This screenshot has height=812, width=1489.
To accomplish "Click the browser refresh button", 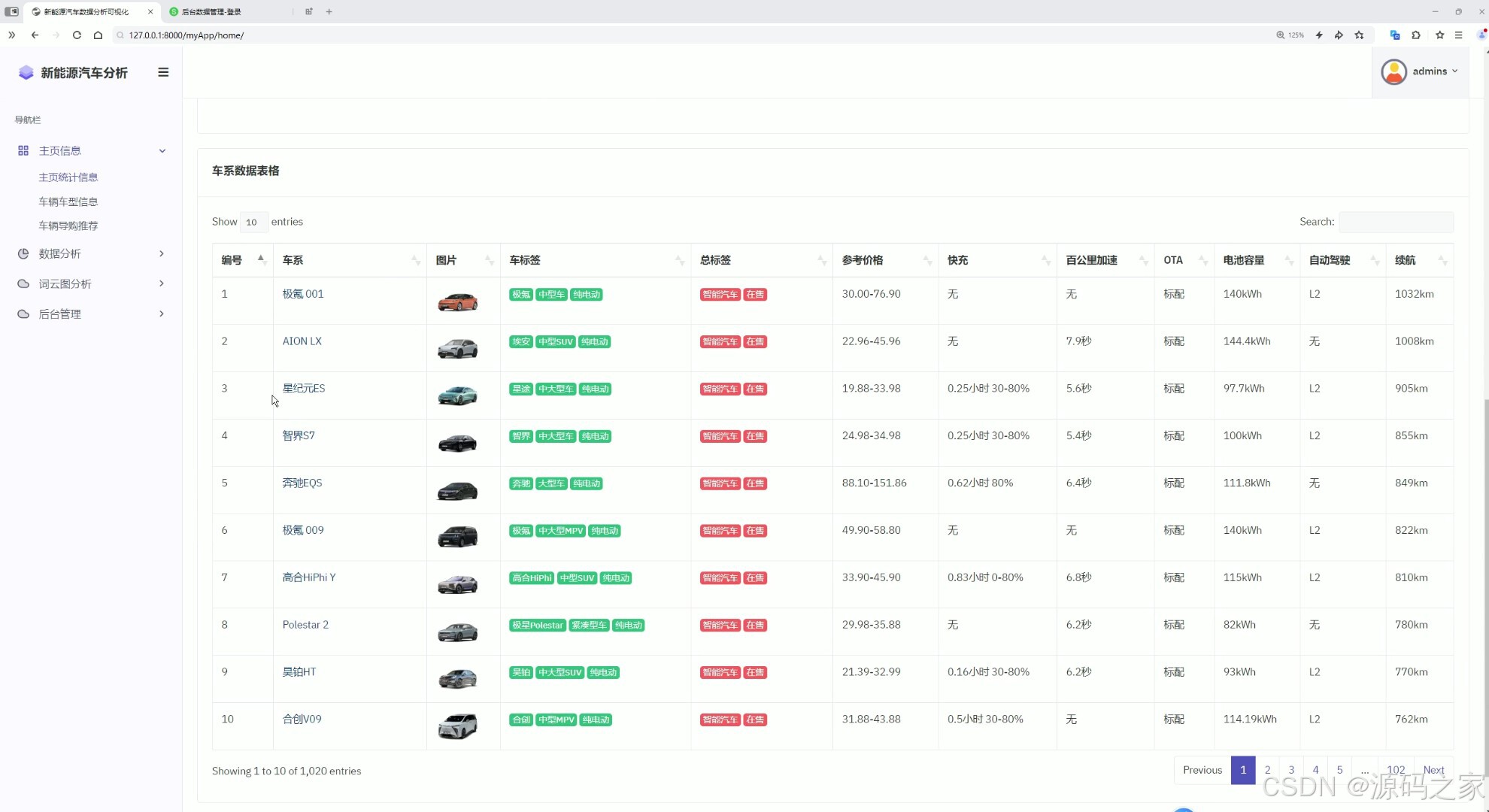I will pos(77,35).
